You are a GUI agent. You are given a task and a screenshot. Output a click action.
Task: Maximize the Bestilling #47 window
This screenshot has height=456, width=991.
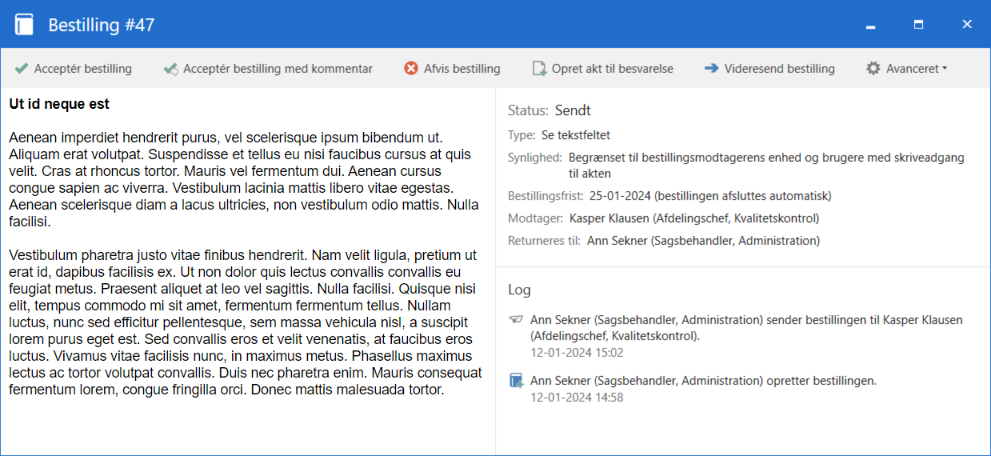click(918, 24)
